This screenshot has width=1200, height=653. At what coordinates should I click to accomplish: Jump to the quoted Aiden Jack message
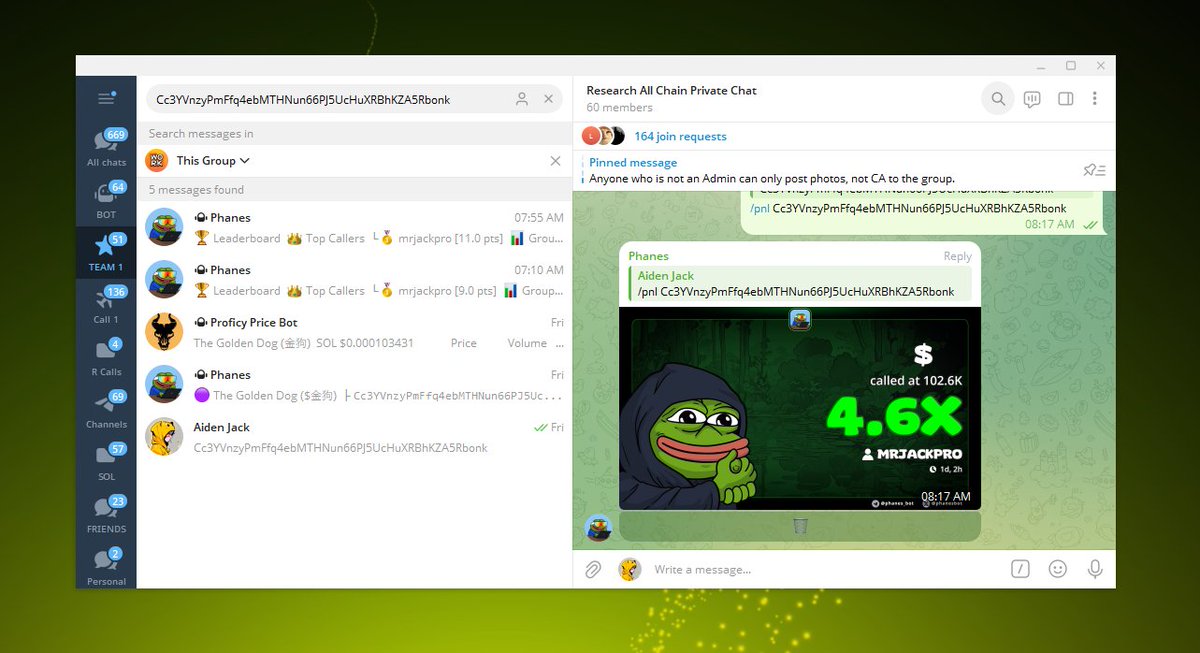pyautogui.click(x=799, y=284)
